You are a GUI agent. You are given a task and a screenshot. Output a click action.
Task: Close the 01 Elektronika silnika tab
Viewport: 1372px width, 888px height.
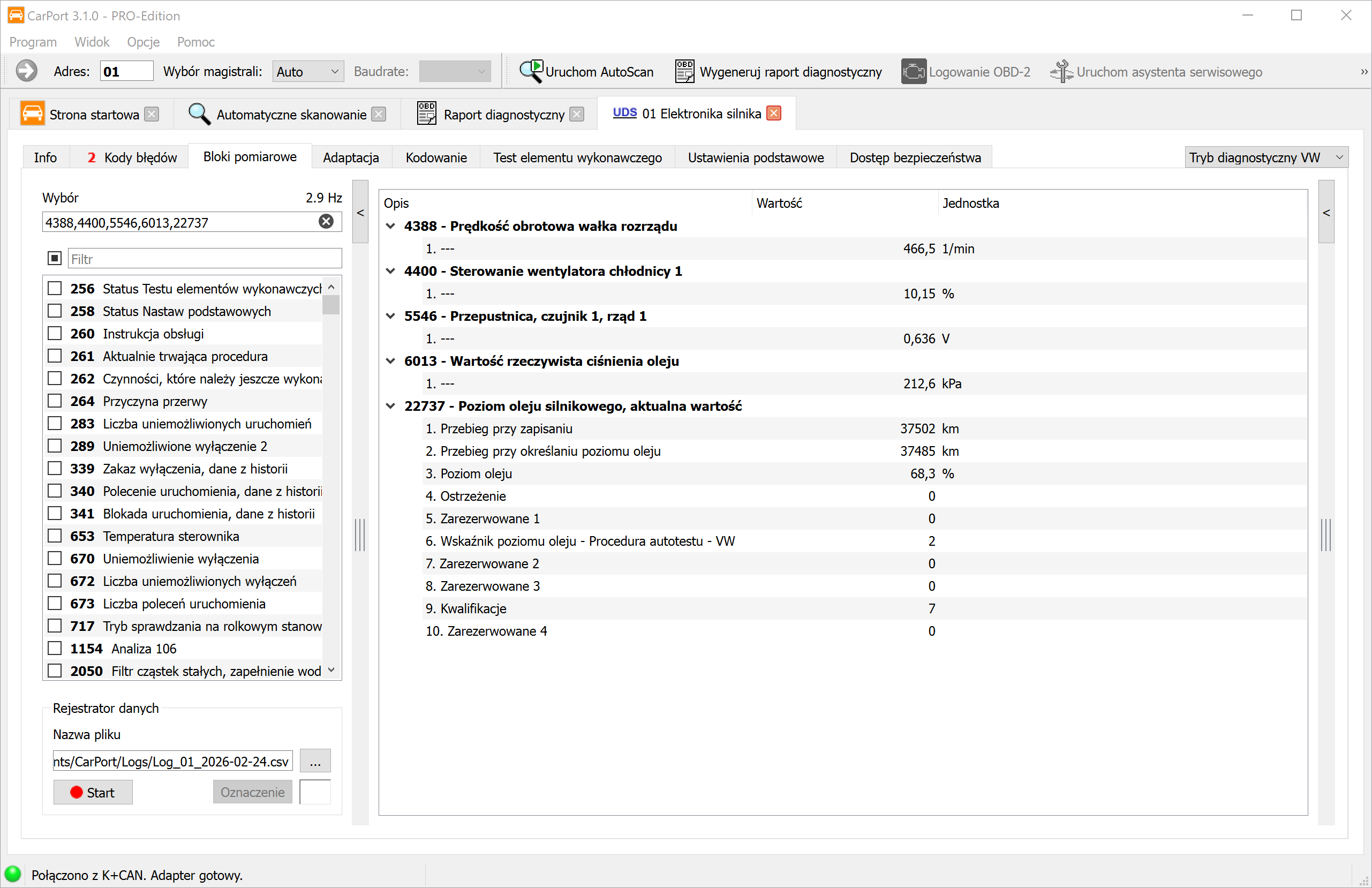click(774, 114)
